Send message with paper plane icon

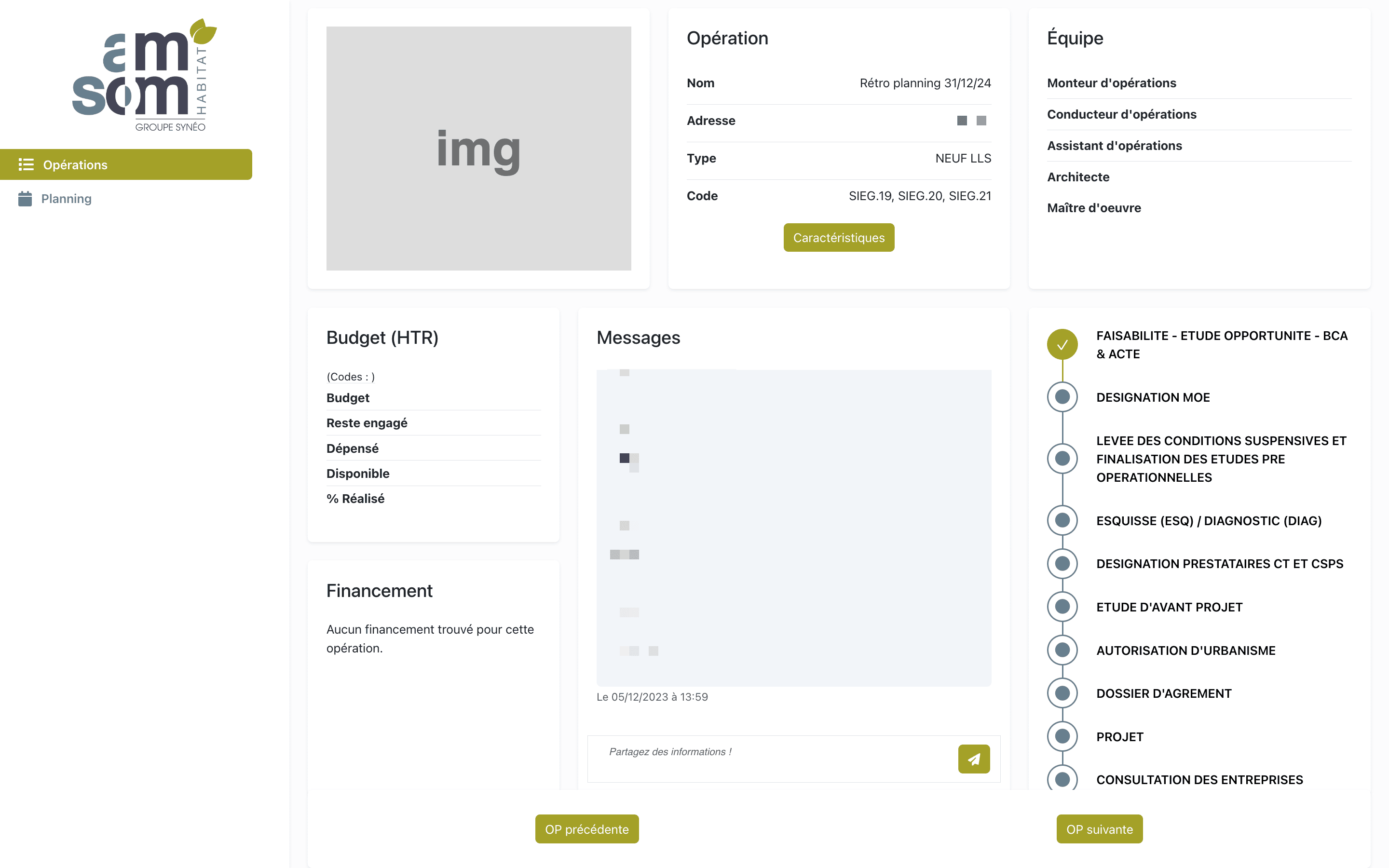click(x=973, y=759)
